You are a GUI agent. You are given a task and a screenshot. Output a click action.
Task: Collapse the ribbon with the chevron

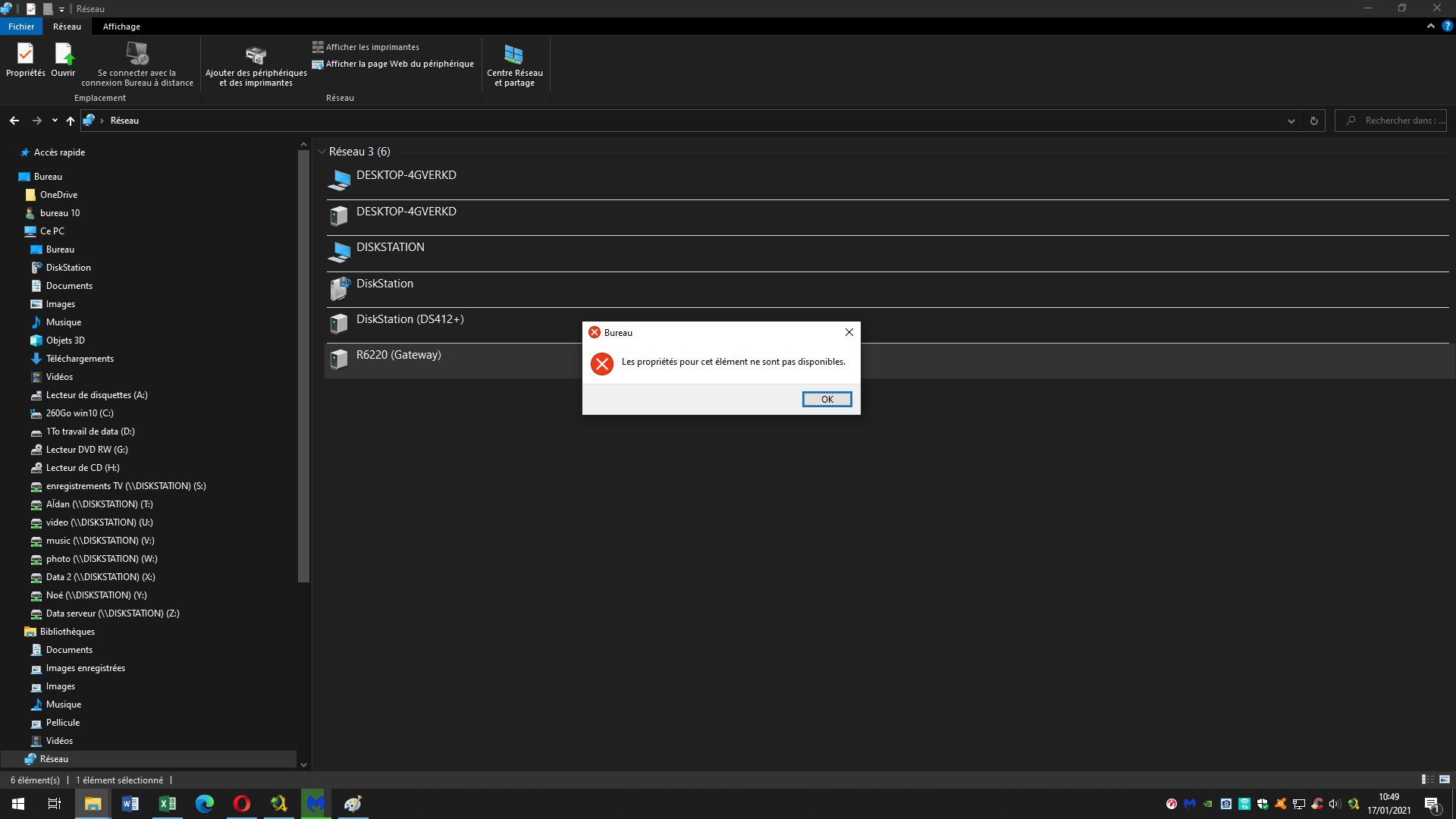click(x=1431, y=26)
